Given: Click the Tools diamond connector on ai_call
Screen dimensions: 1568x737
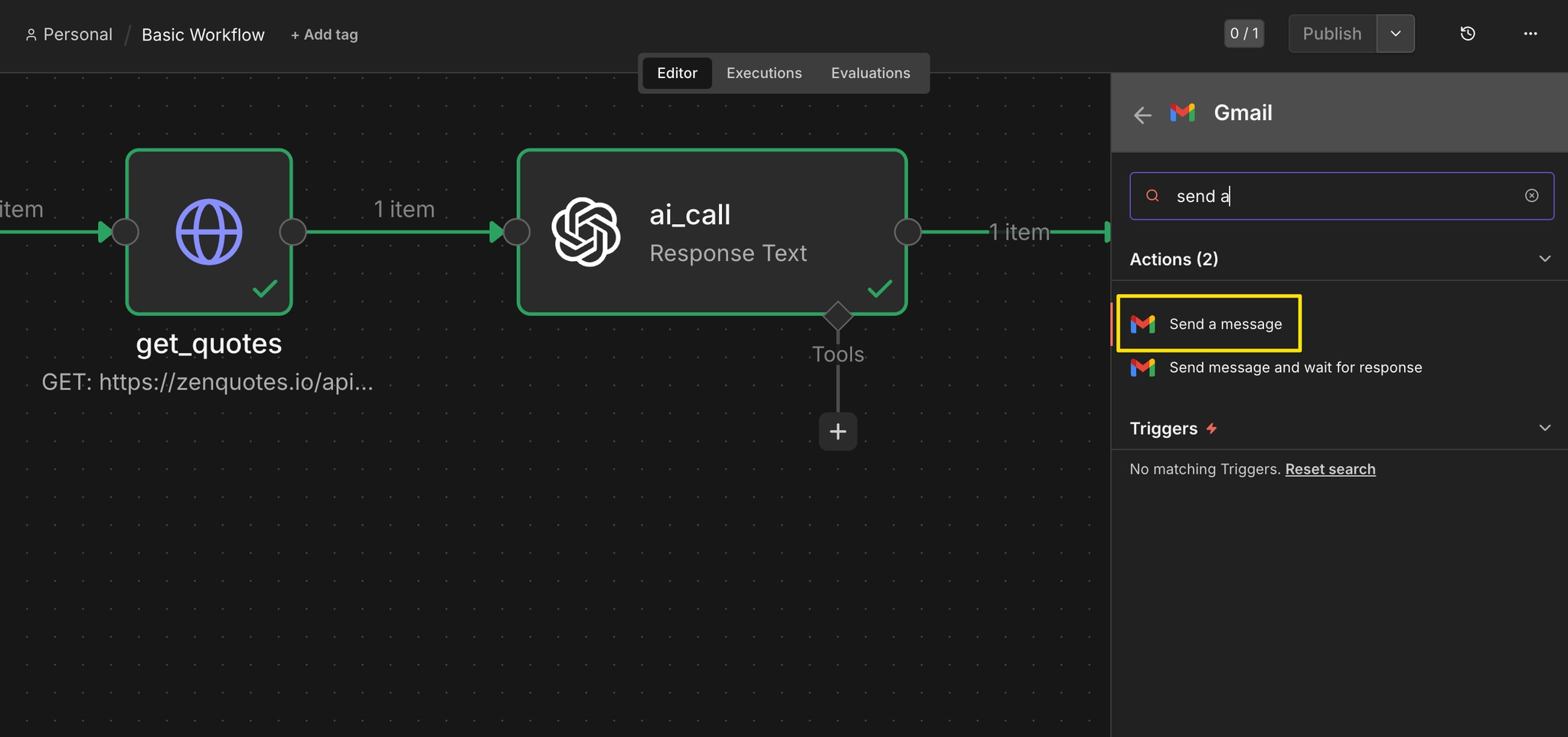Looking at the screenshot, I should pyautogui.click(x=838, y=315).
